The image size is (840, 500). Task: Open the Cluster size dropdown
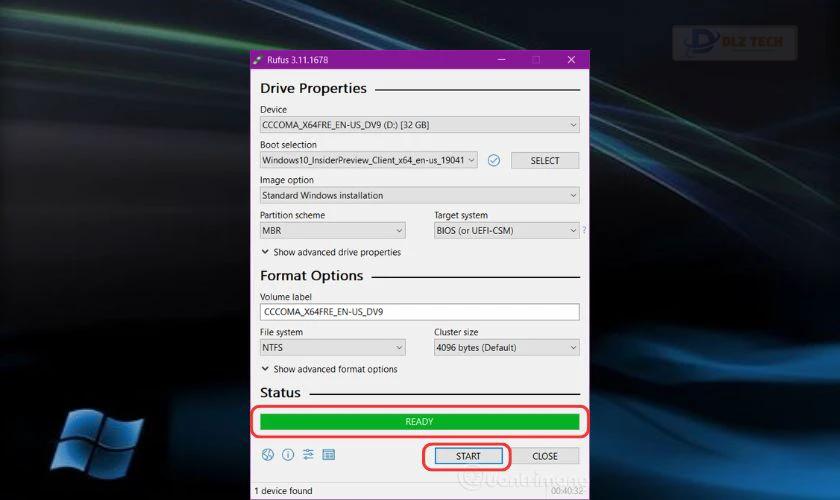pyautogui.click(x=506, y=348)
